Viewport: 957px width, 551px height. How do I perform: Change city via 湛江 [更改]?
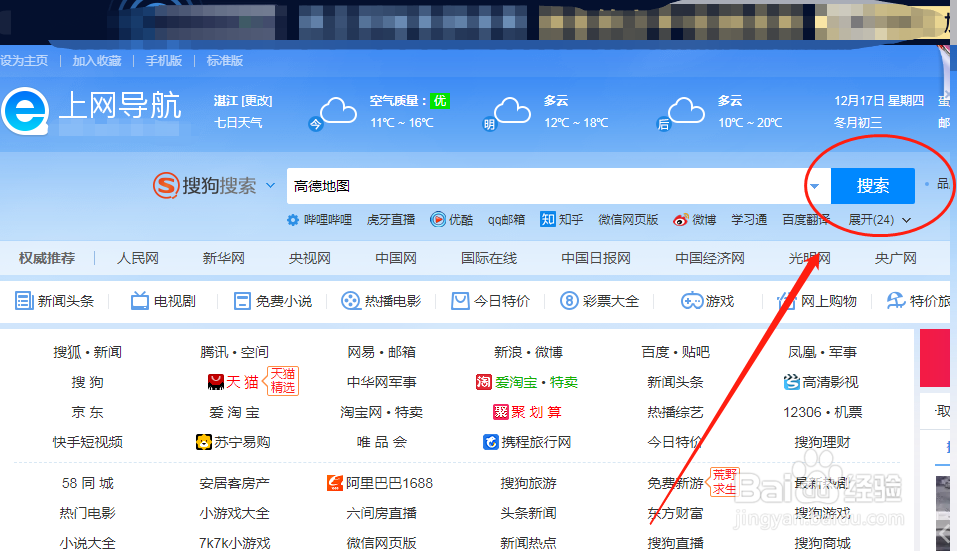point(243,101)
